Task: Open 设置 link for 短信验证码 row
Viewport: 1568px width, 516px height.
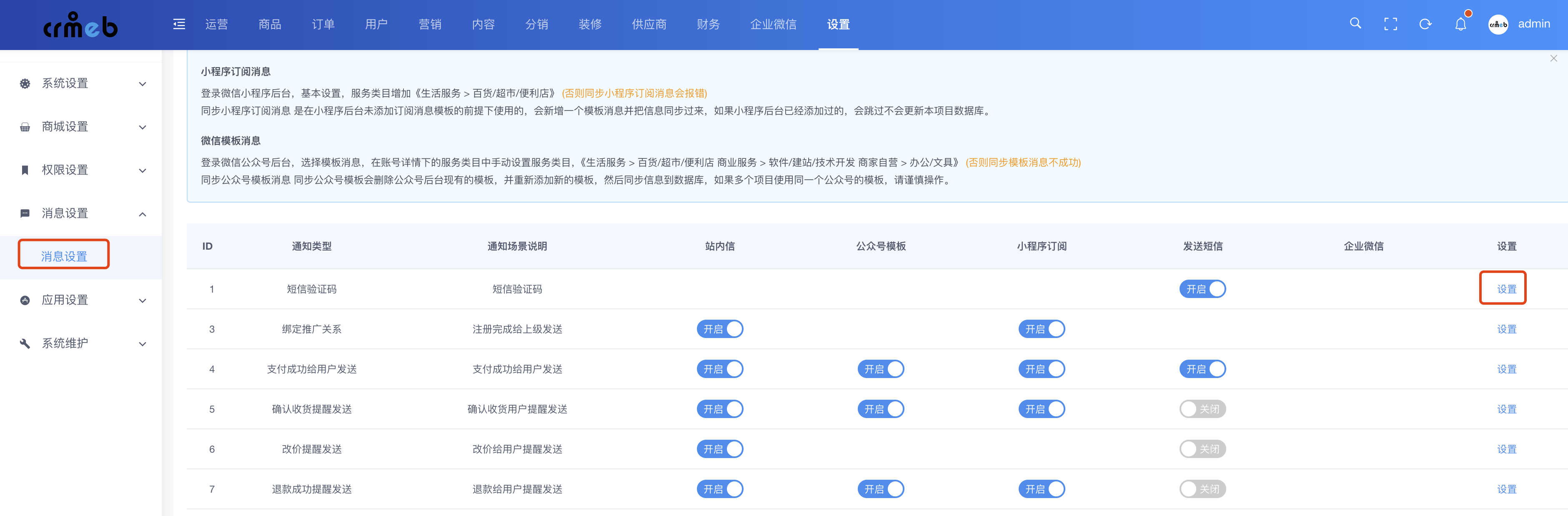Action: 1506,289
